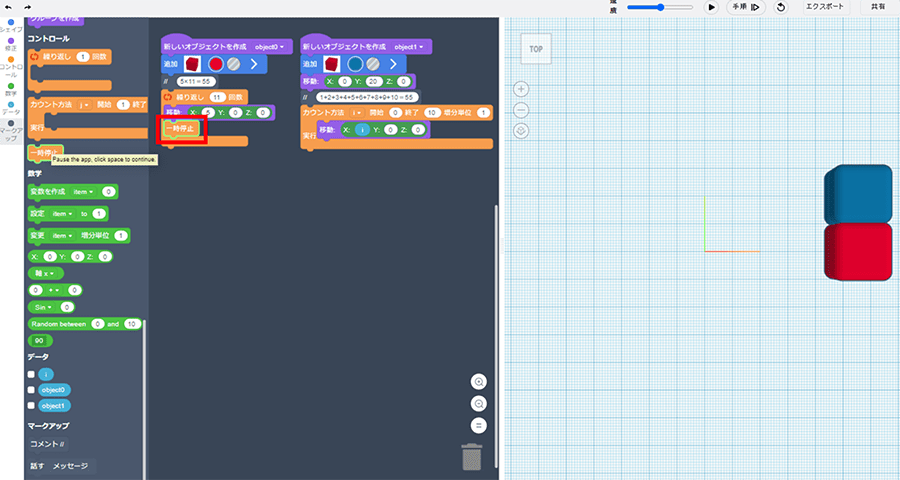
Task: Zoom in the code workspace magnifier icon
Action: (479, 382)
